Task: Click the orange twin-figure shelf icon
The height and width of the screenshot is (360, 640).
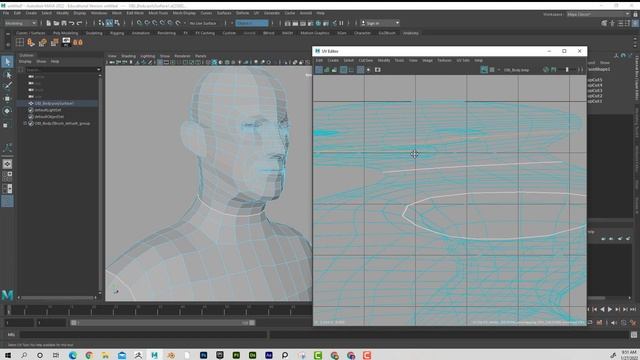Action: pos(78,42)
